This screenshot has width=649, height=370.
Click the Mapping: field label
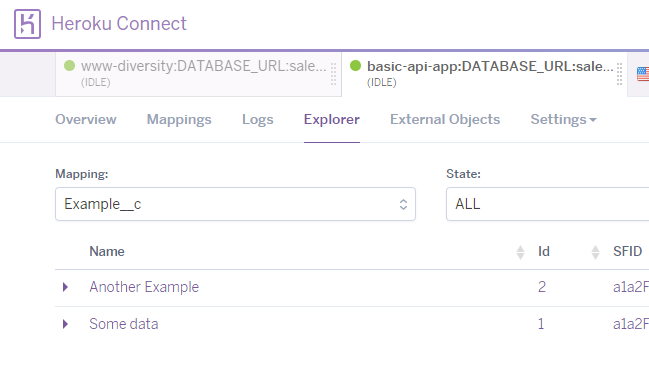click(82, 174)
